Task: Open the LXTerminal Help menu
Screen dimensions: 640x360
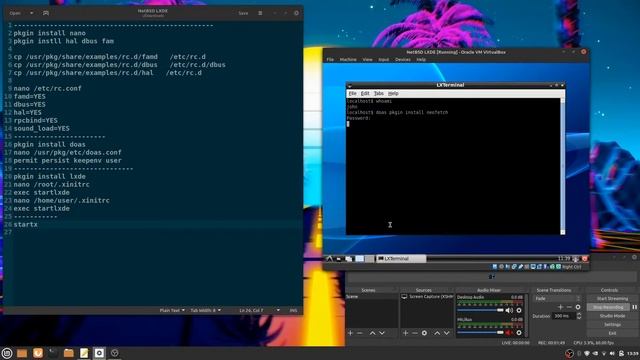Action: [393, 93]
